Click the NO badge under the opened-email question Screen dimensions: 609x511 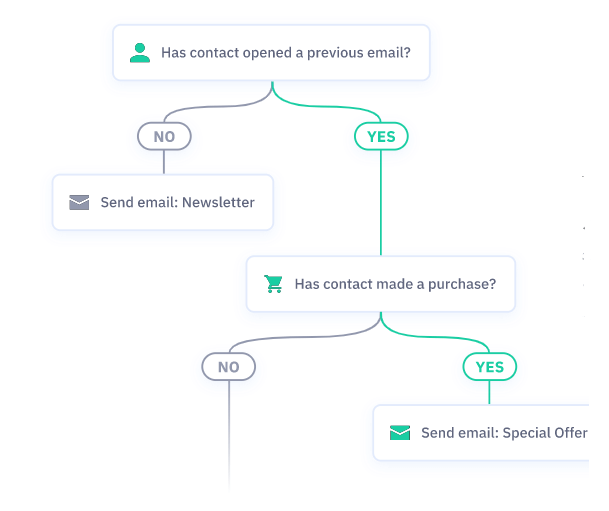(x=164, y=136)
